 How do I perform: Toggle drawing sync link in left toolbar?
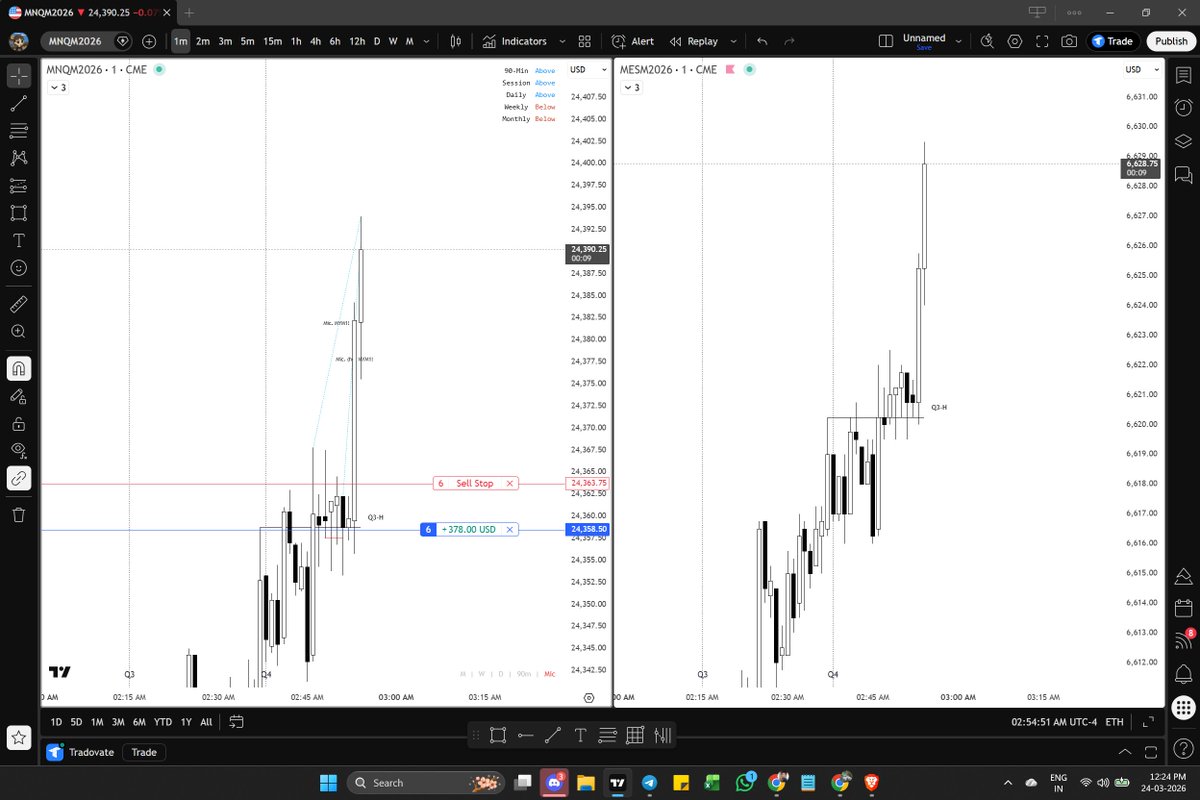pos(18,478)
